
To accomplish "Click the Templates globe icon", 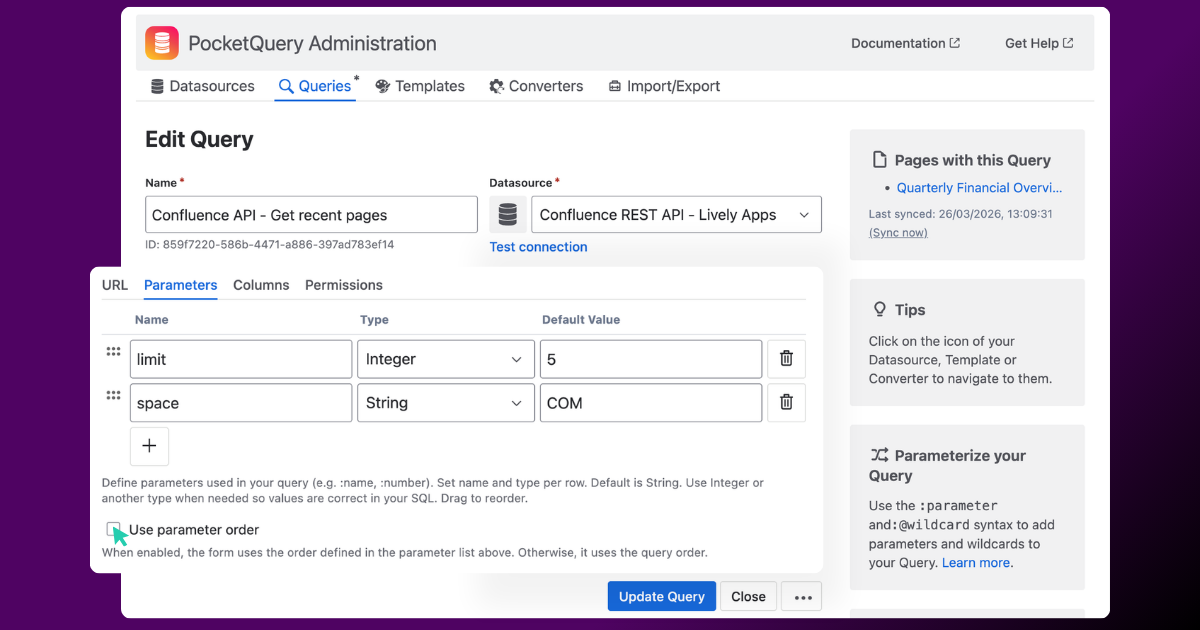I will point(382,86).
